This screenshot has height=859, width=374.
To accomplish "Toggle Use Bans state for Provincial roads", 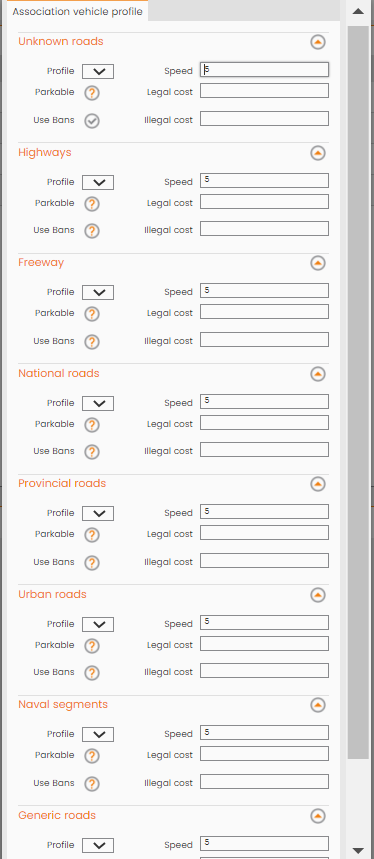I will point(92,563).
